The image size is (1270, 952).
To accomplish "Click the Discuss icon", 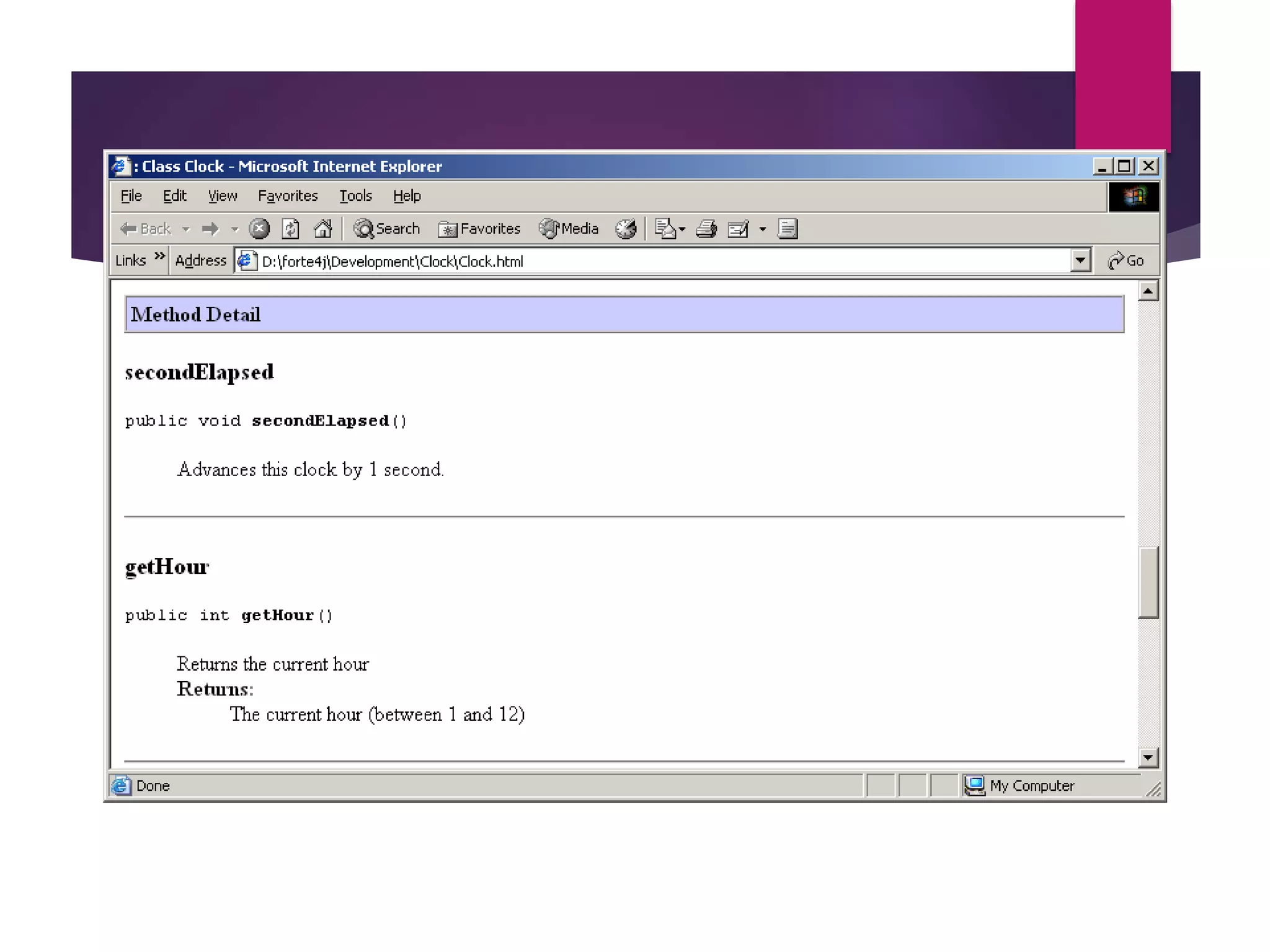I will (x=788, y=229).
